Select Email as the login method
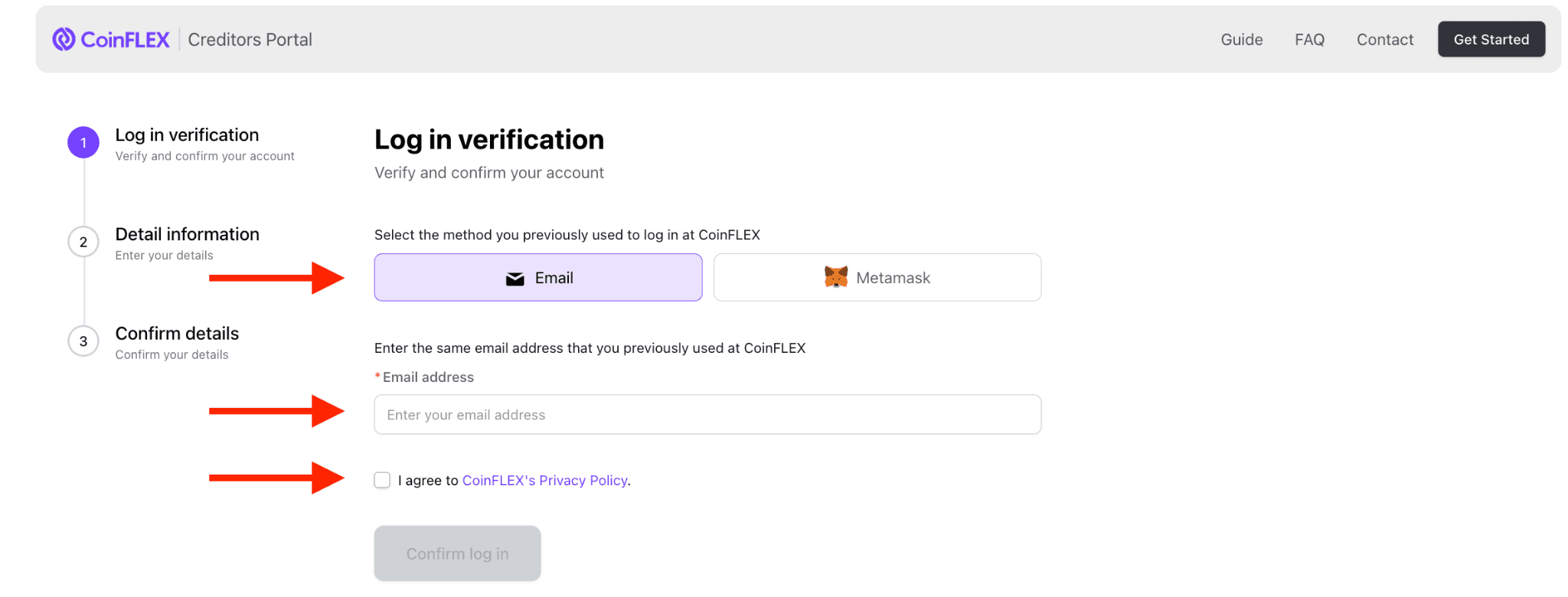Image resolution: width=1568 pixels, height=597 pixels. coord(538,277)
